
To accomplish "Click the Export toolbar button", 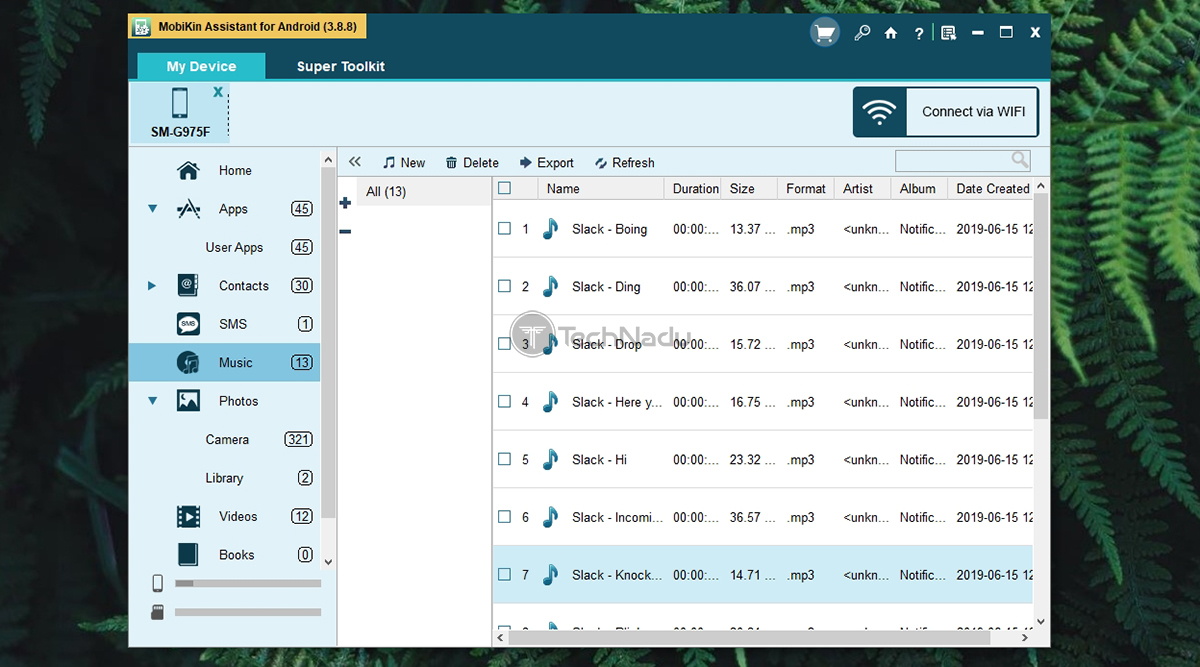I will point(546,163).
